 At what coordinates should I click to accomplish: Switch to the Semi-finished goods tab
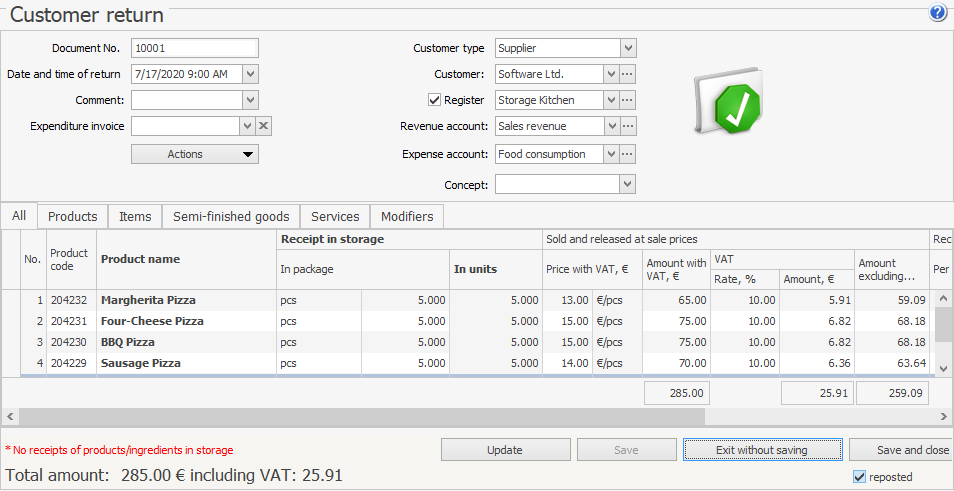(x=231, y=217)
